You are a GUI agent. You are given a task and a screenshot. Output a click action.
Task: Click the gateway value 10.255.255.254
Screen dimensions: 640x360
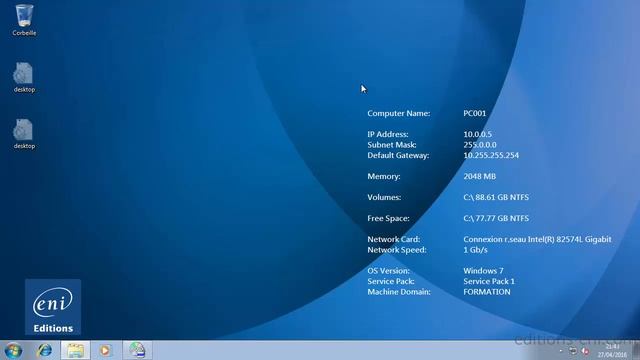point(491,156)
